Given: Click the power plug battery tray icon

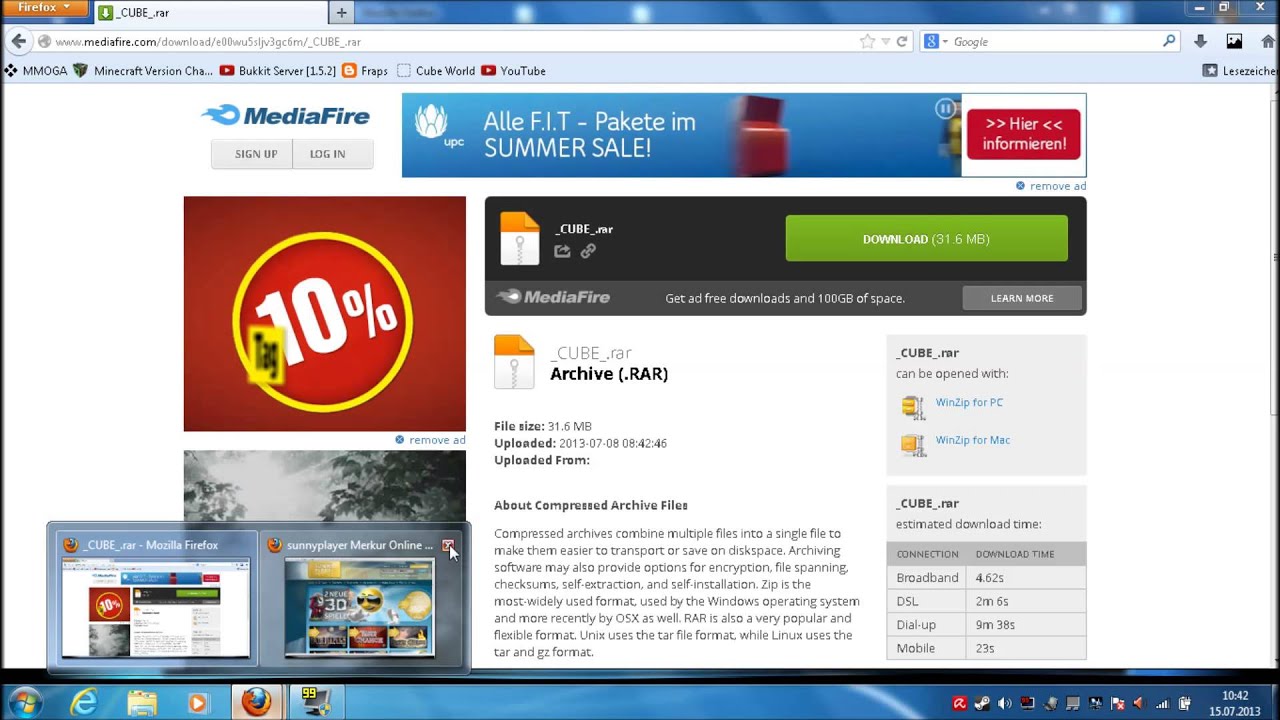Looking at the screenshot, I should click(1185, 703).
